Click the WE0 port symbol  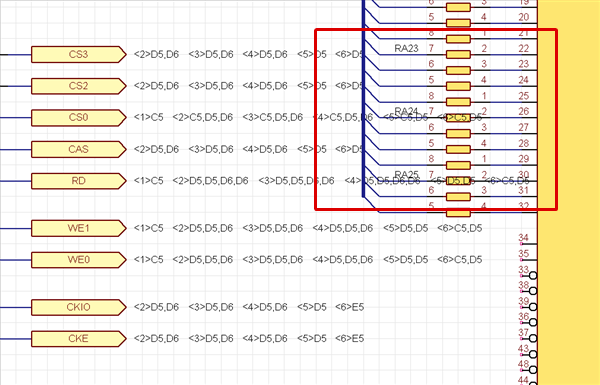[x=78, y=260]
